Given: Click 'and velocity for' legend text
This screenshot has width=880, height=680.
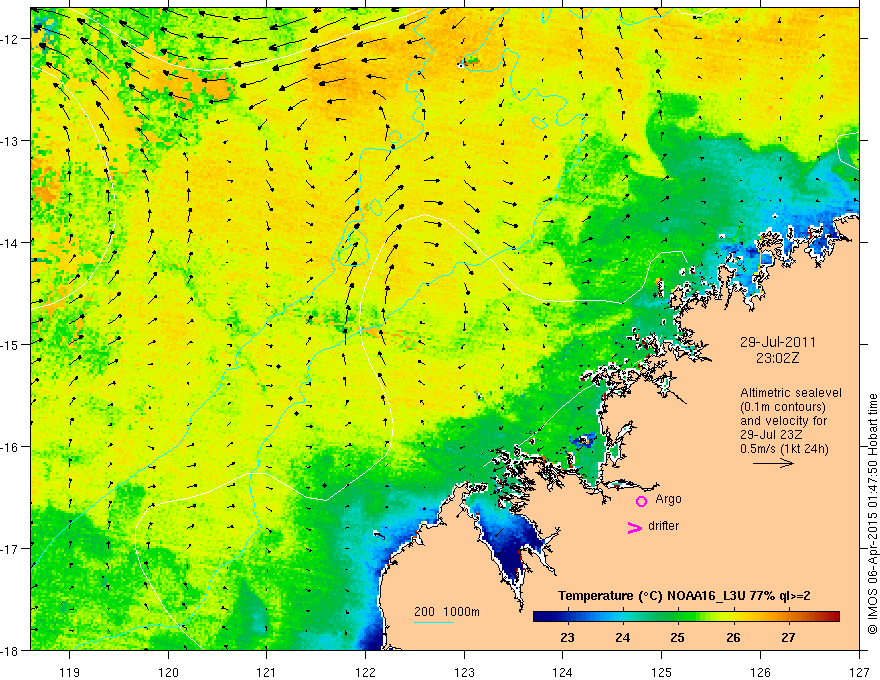Looking at the screenshot, I should (x=783, y=421).
